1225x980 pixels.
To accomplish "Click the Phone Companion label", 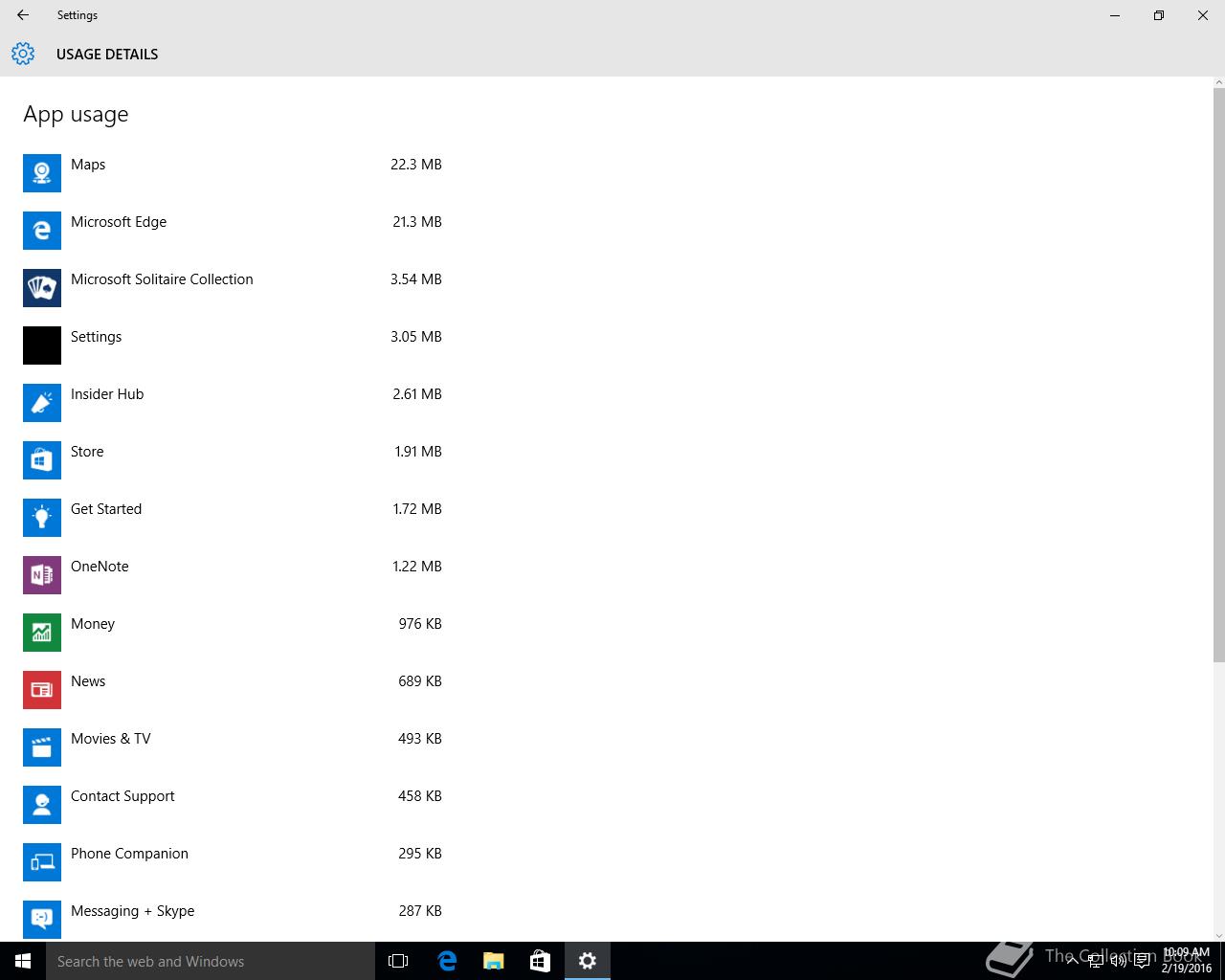I will coord(129,854).
